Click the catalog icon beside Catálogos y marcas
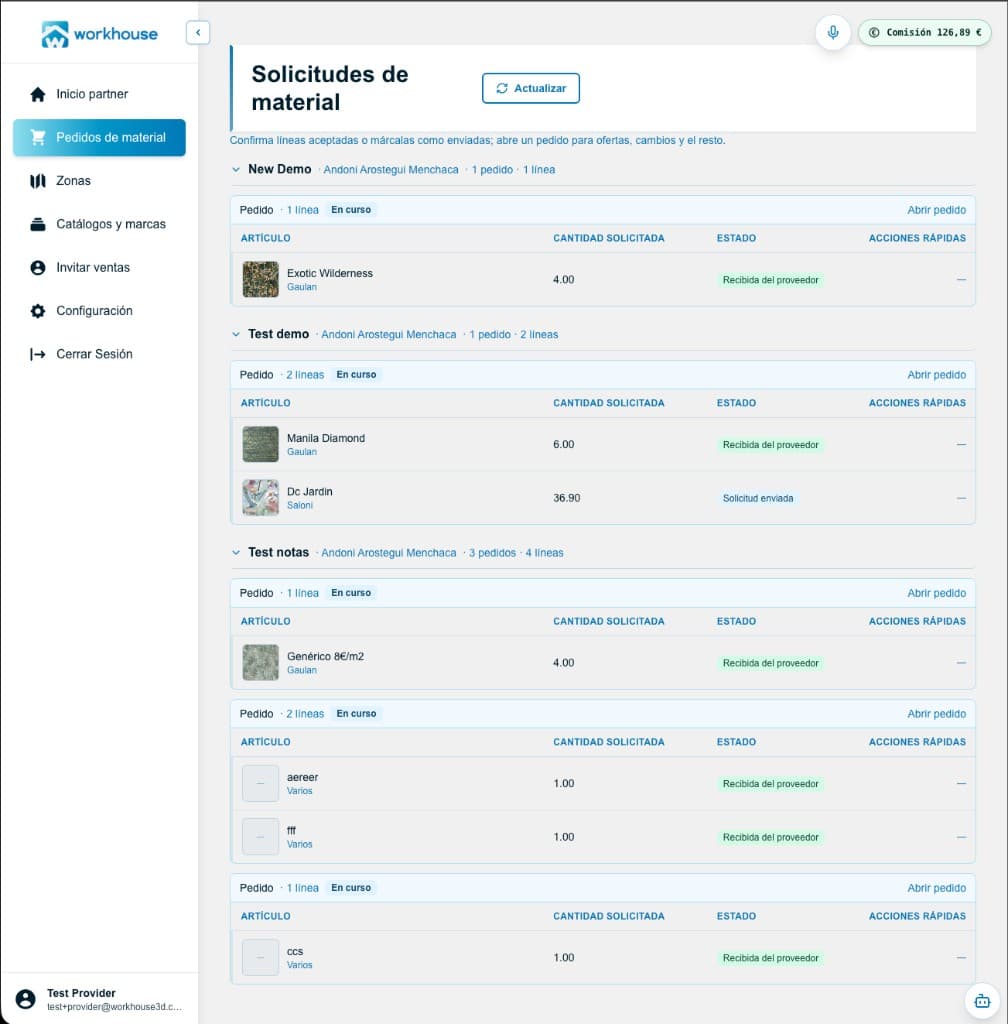This screenshot has width=1008, height=1024. (x=38, y=224)
